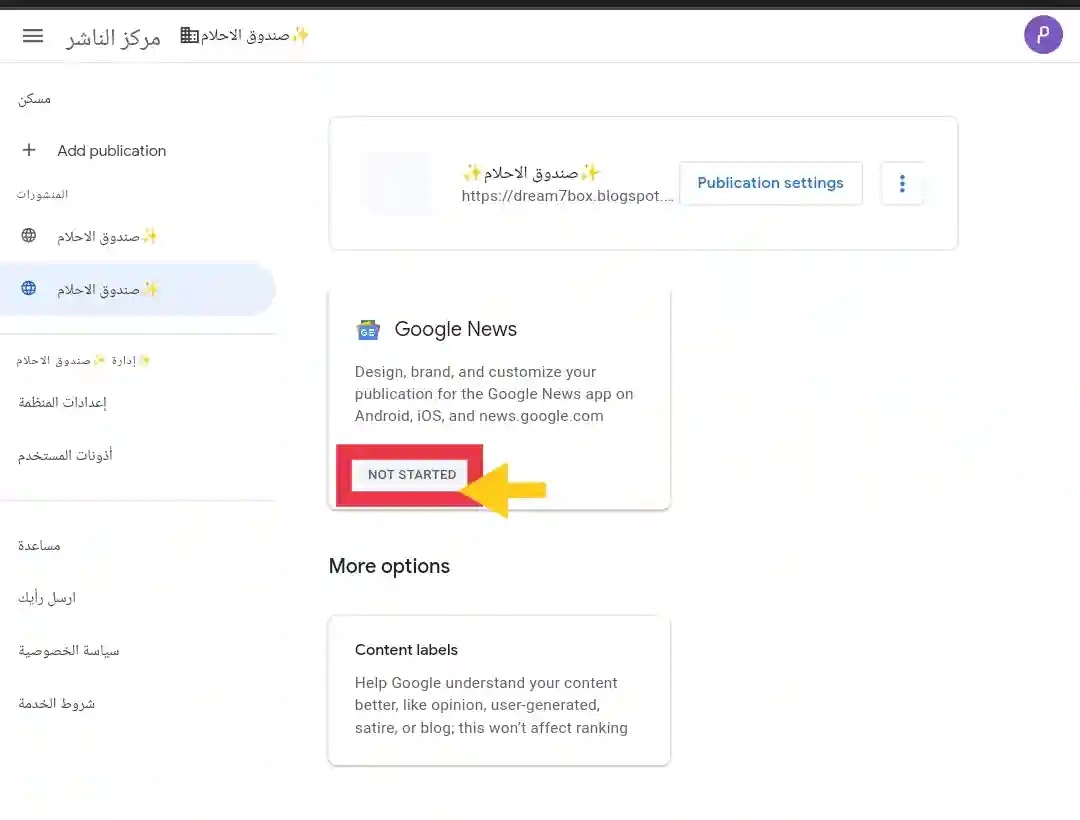Open إعدادات المنظمة organization settings
The image size is (1080, 820).
coord(63,402)
